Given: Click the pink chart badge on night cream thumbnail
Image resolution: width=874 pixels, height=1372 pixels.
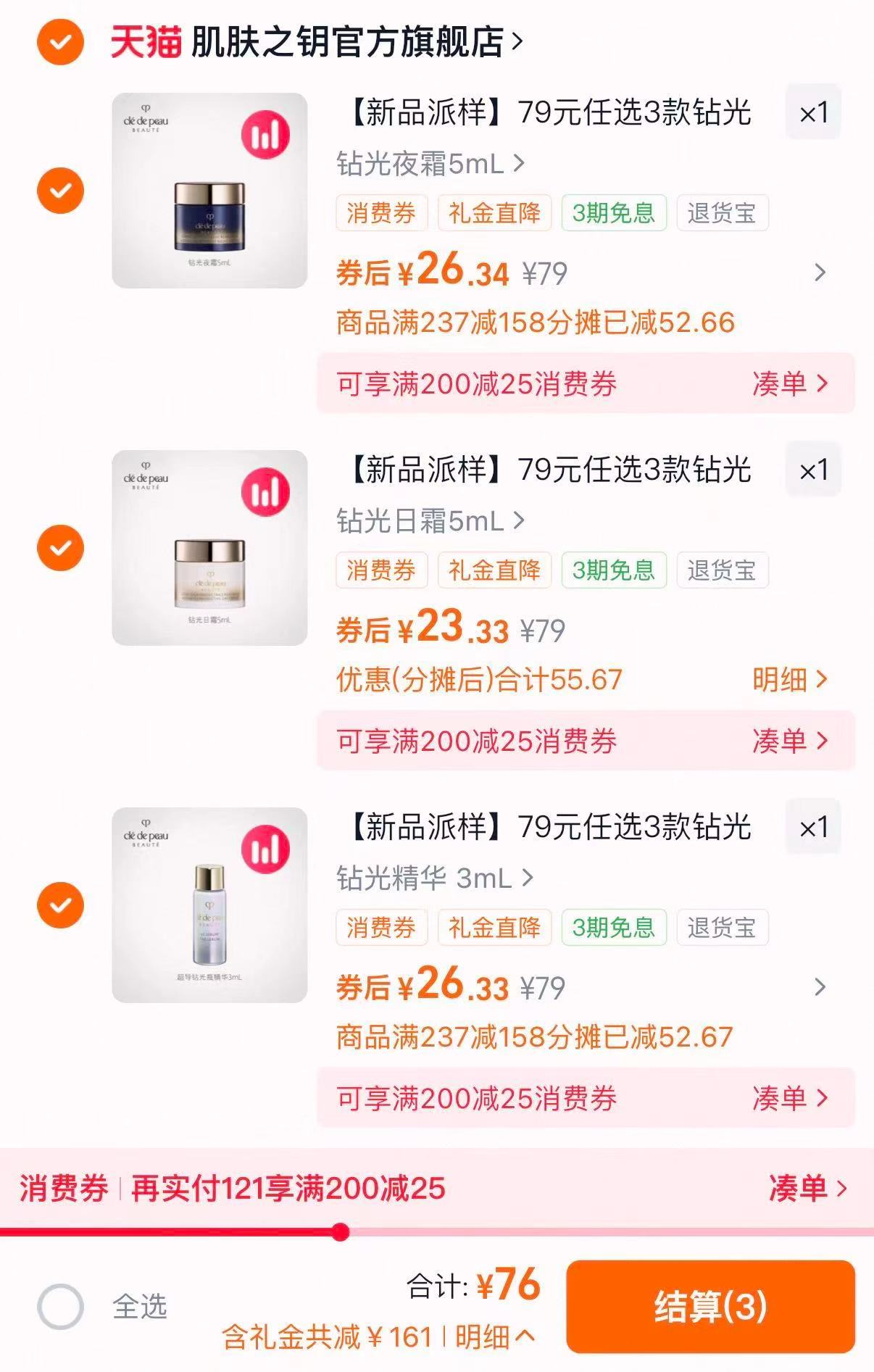Looking at the screenshot, I should pyautogui.click(x=265, y=135).
